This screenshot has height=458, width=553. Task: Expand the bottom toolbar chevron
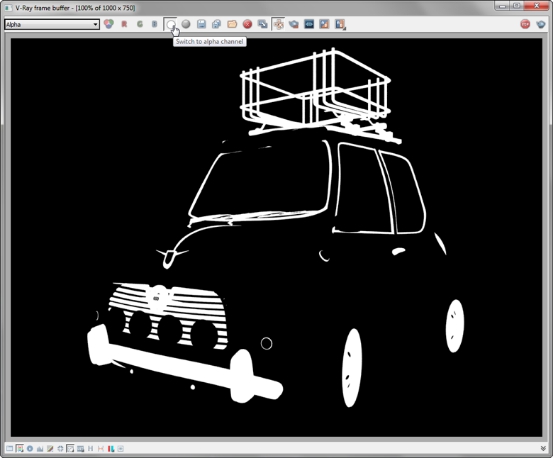[543, 448]
